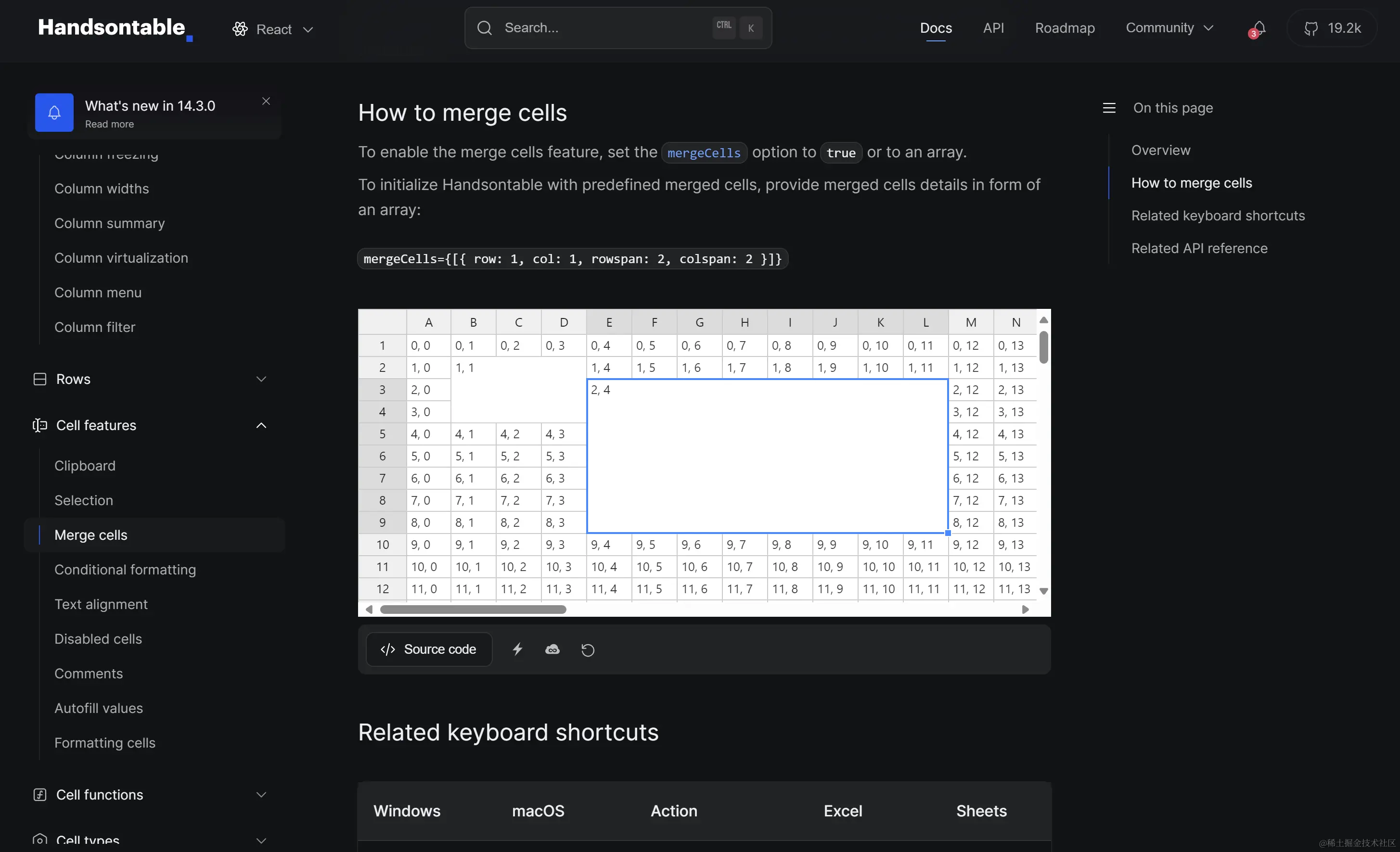Image resolution: width=1400 pixels, height=852 pixels.
Task: Open the API nav item
Action: (993, 28)
